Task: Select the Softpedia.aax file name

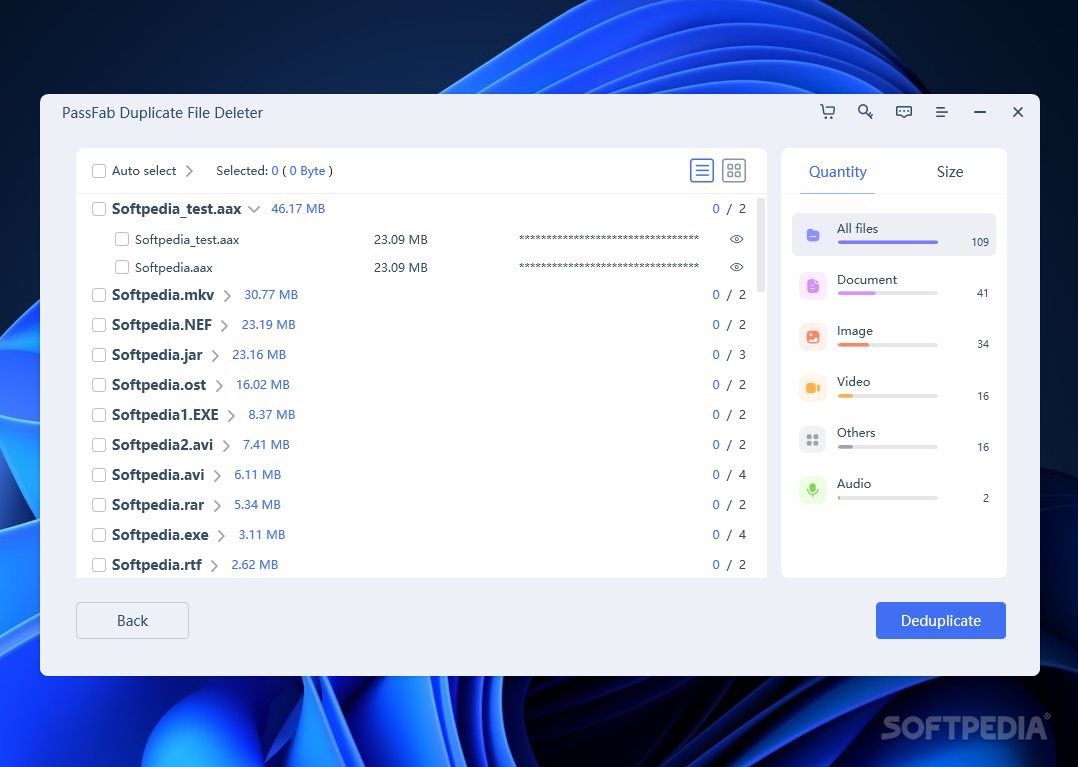Action: pyautogui.click(x=173, y=268)
